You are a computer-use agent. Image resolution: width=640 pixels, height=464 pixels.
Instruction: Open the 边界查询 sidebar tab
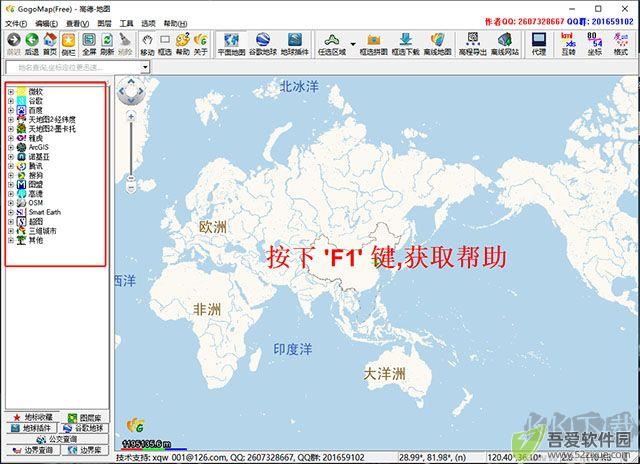pos(33,450)
